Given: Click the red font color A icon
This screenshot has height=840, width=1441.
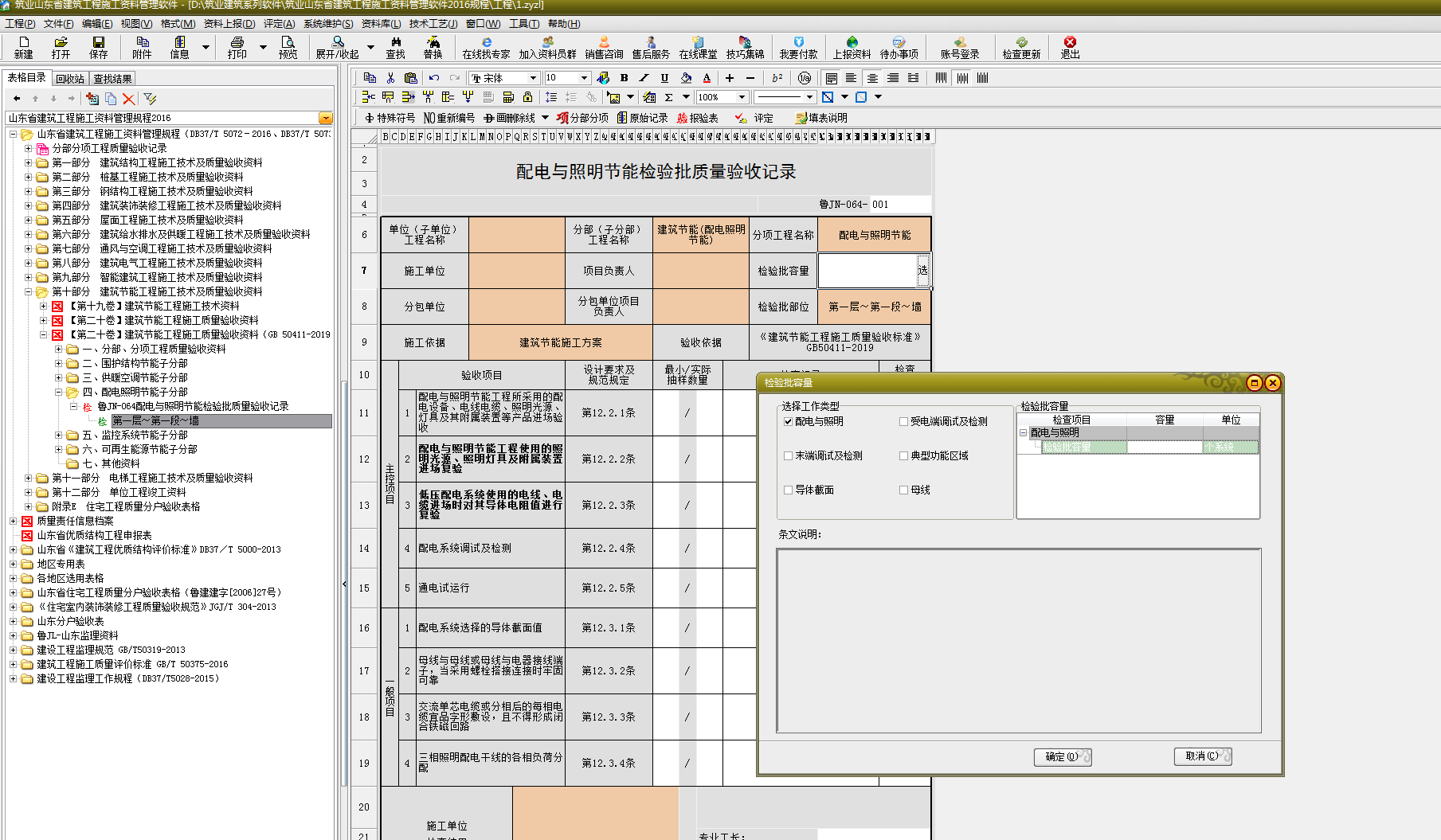Looking at the screenshot, I should (707, 77).
